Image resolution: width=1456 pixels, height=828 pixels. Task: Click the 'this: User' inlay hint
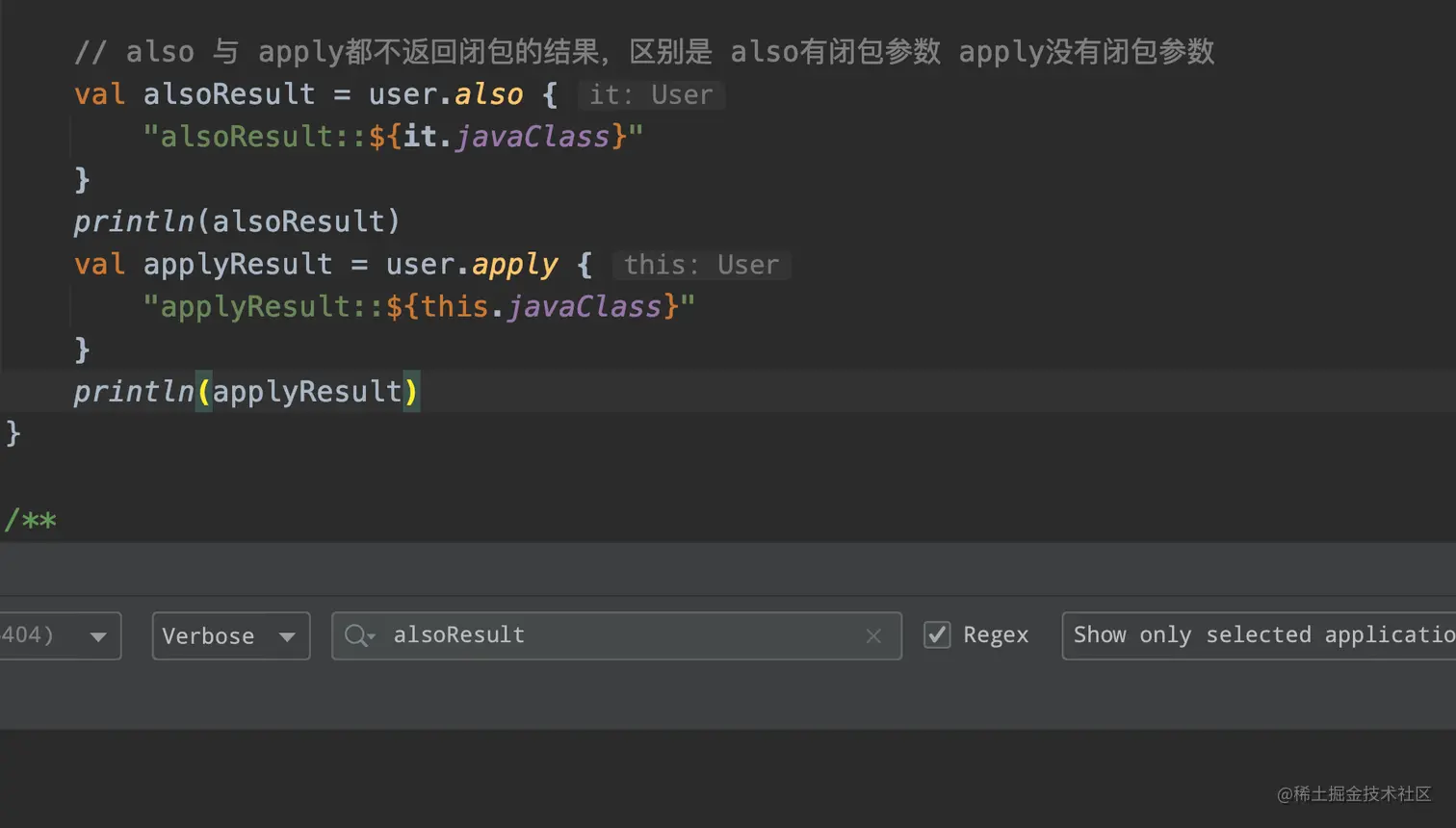tap(701, 265)
